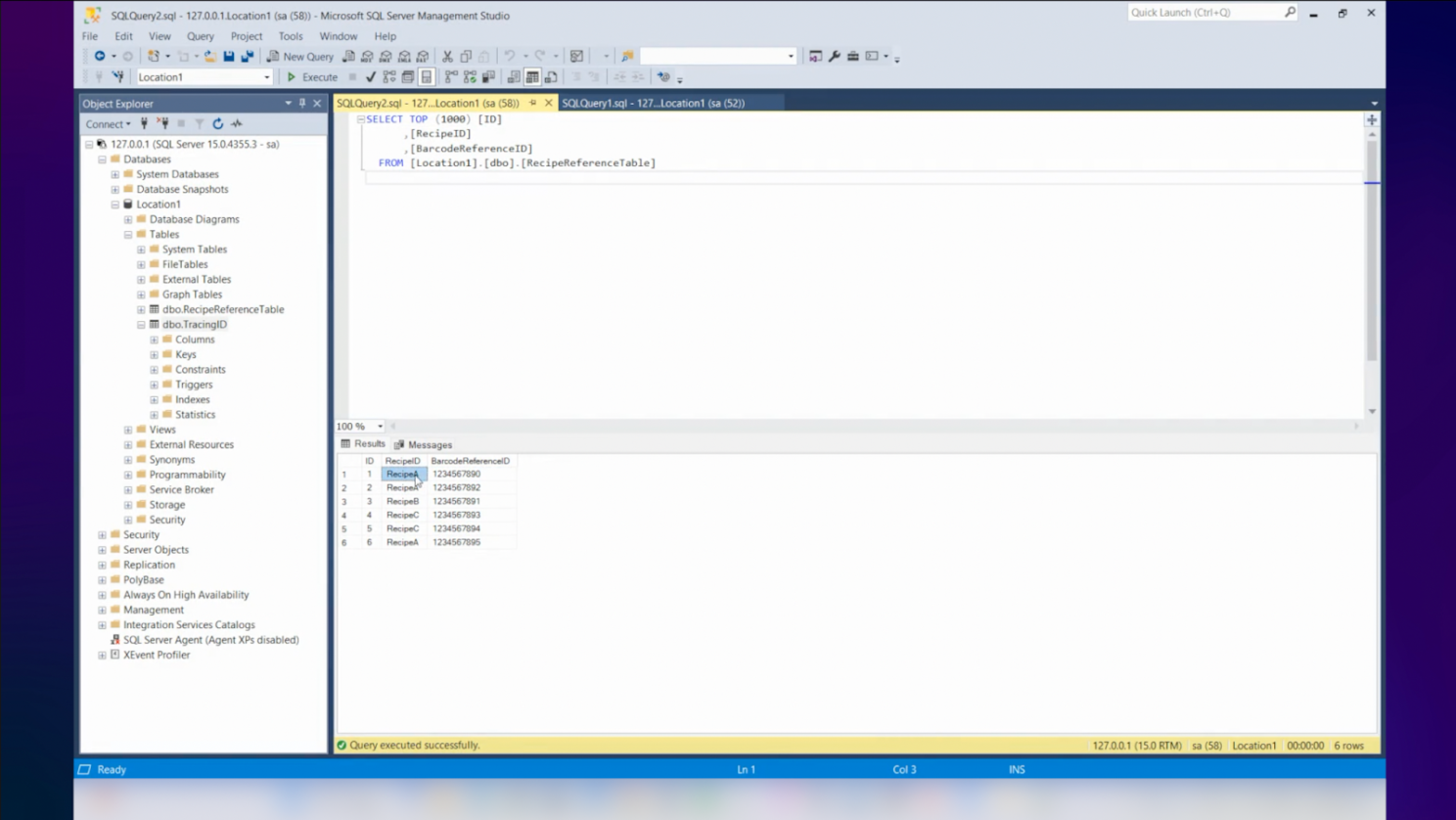Screen dimensions: 1456x820
Task: Refresh the Object Explorer tree
Action: point(218,124)
